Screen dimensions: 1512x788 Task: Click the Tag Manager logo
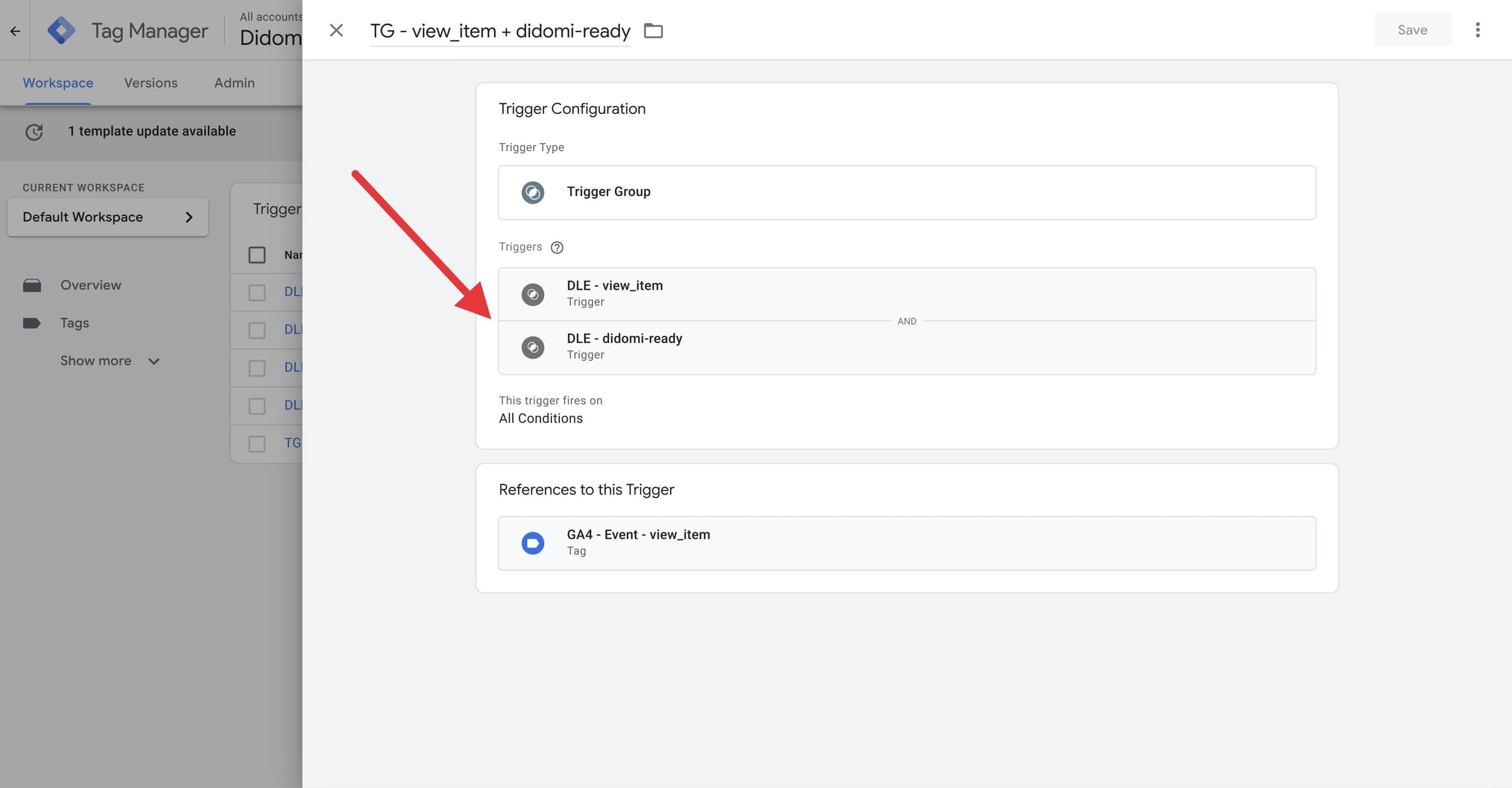click(61, 30)
